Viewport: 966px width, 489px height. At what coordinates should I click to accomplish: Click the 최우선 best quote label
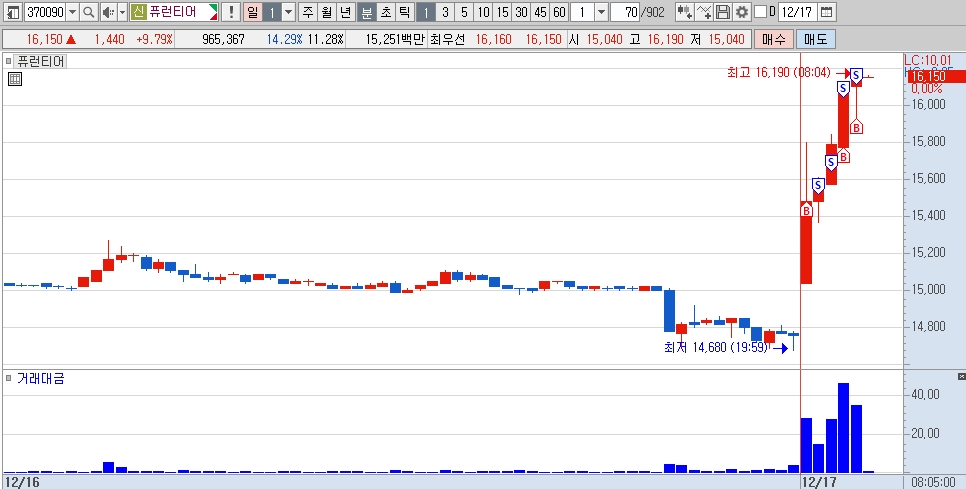tap(447, 39)
